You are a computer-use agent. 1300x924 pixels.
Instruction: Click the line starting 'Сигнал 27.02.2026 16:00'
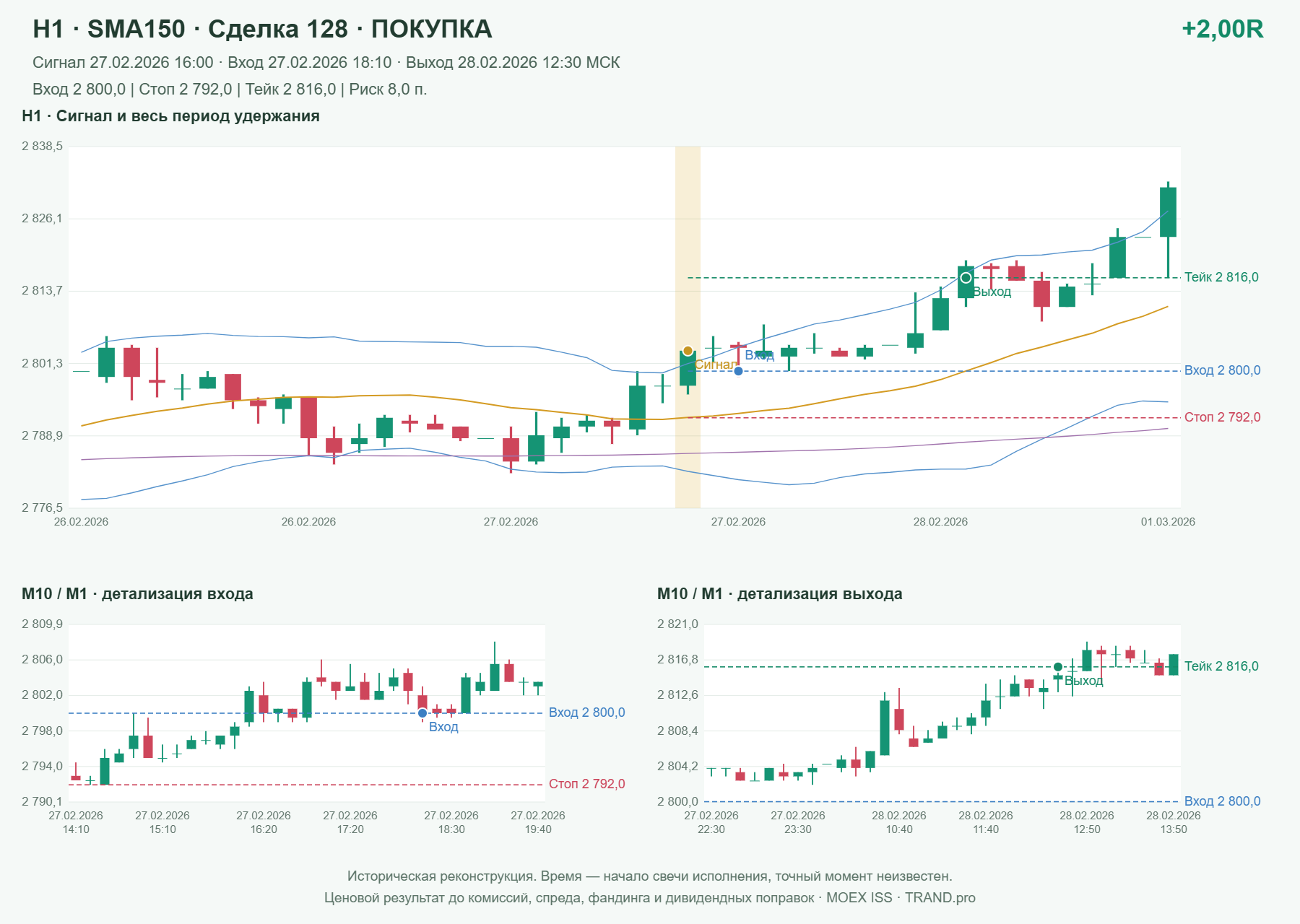[x=326, y=63]
